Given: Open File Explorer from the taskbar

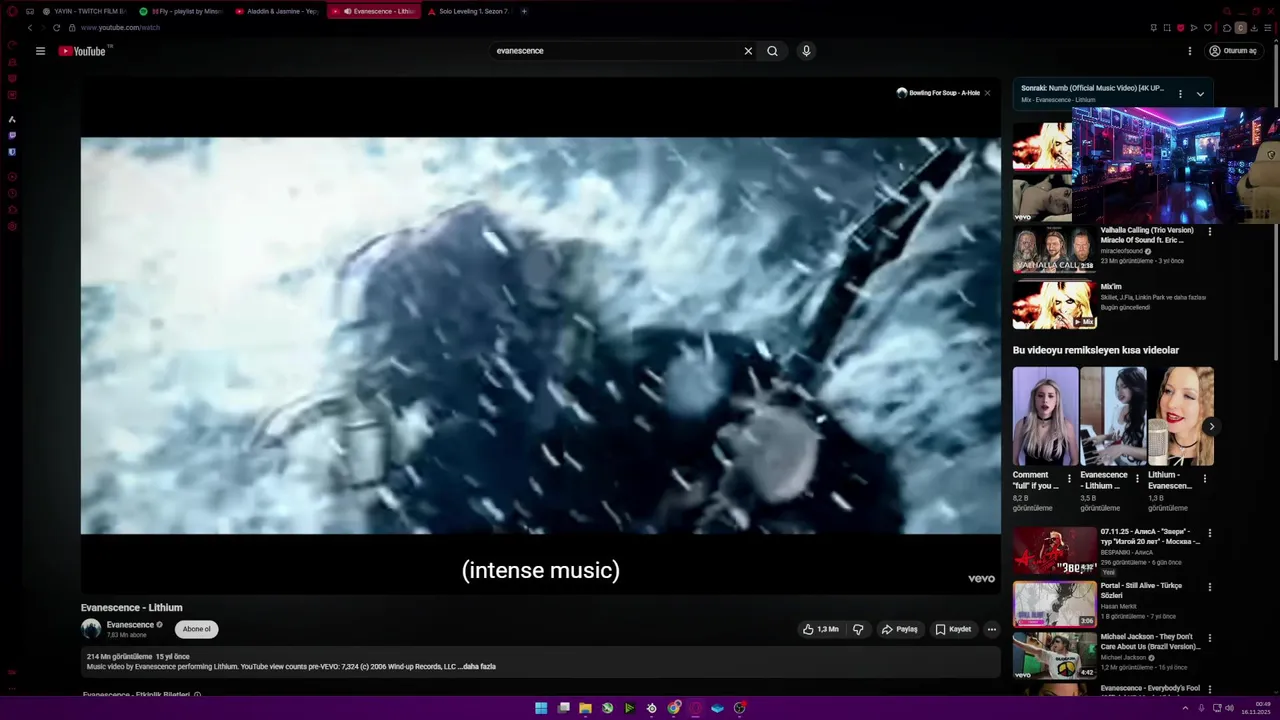Looking at the screenshot, I should pyautogui.click(x=585, y=708).
